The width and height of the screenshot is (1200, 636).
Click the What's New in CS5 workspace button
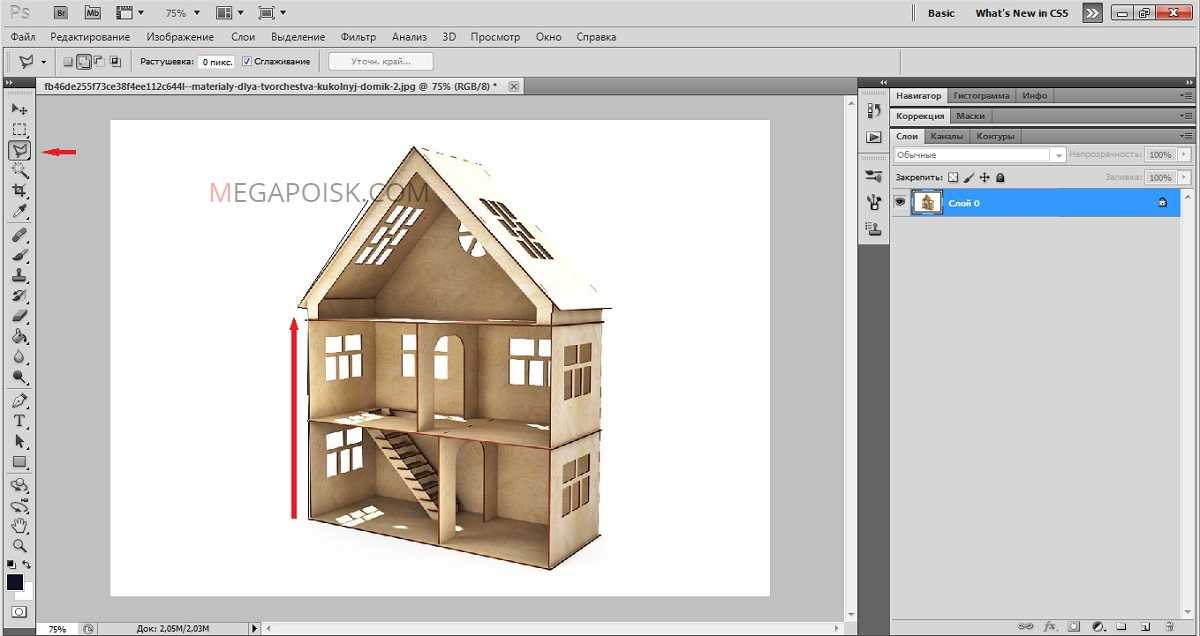(x=1021, y=13)
